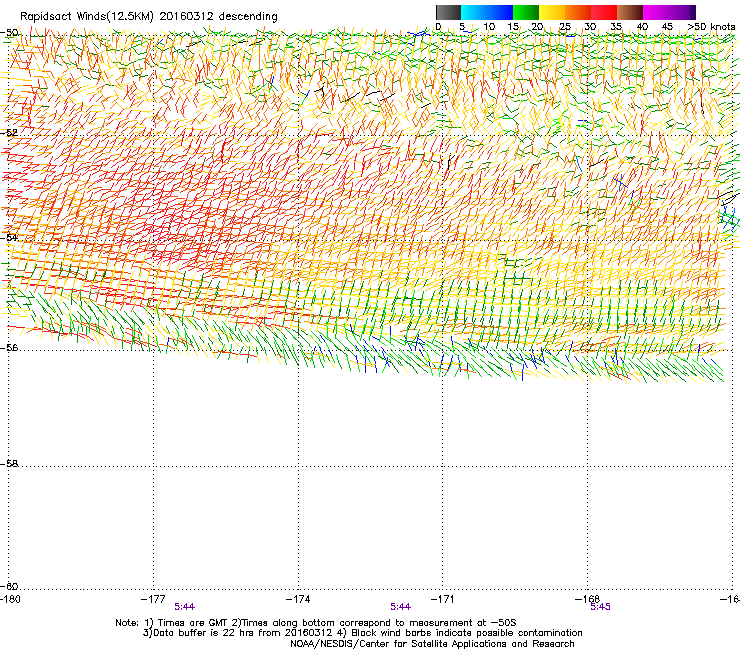Click the 'Times are GMT' note line
The image size is (740, 650).
[316, 623]
